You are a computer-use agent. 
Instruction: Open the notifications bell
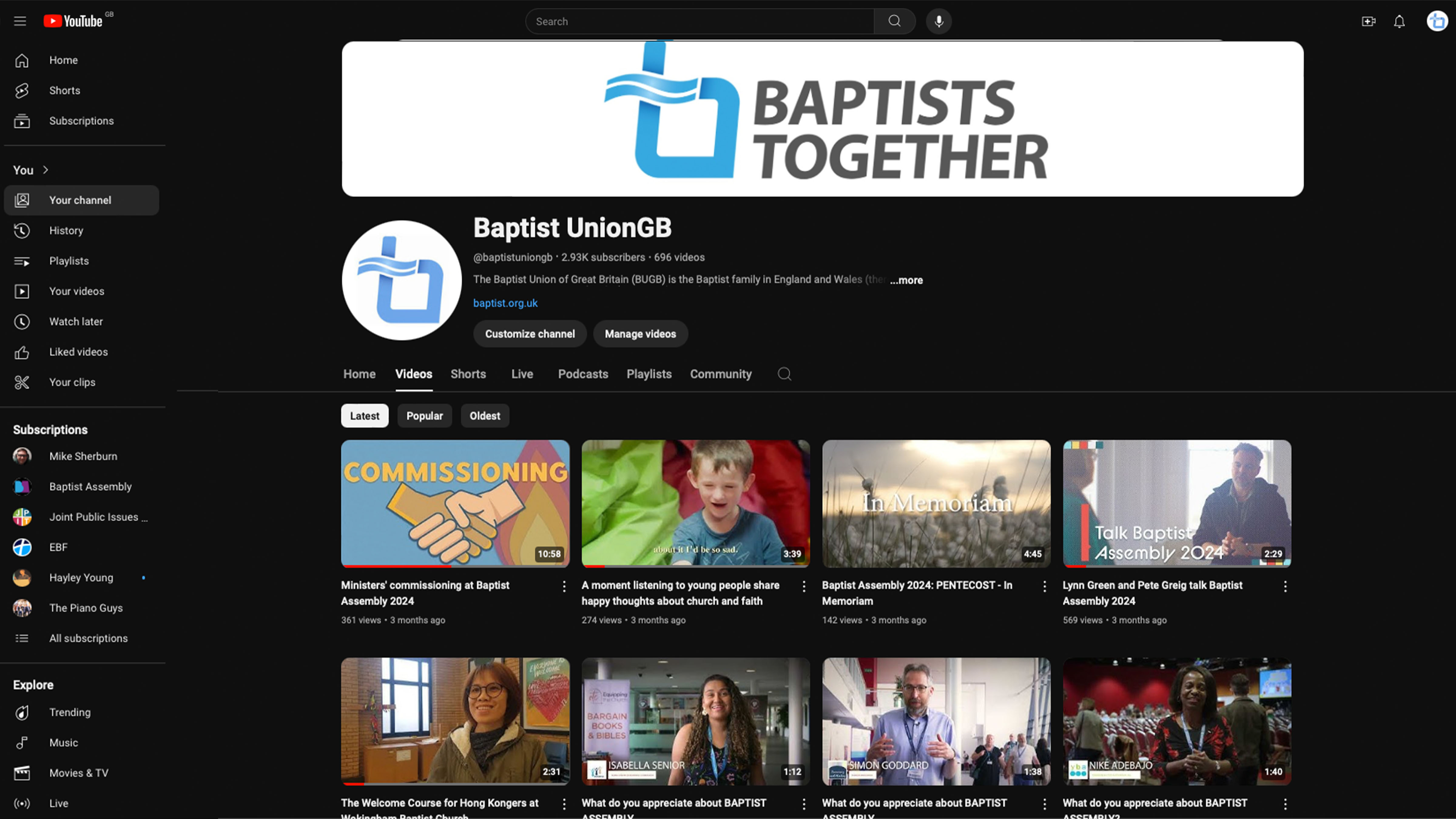[x=1399, y=22]
